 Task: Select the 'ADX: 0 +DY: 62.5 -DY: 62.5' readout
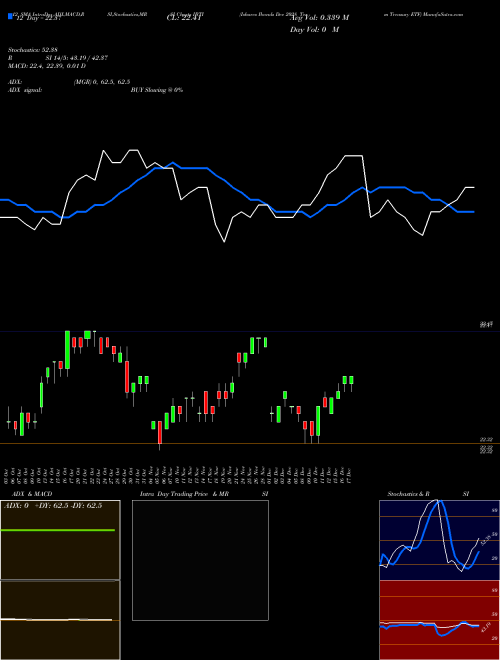[x=53, y=506]
